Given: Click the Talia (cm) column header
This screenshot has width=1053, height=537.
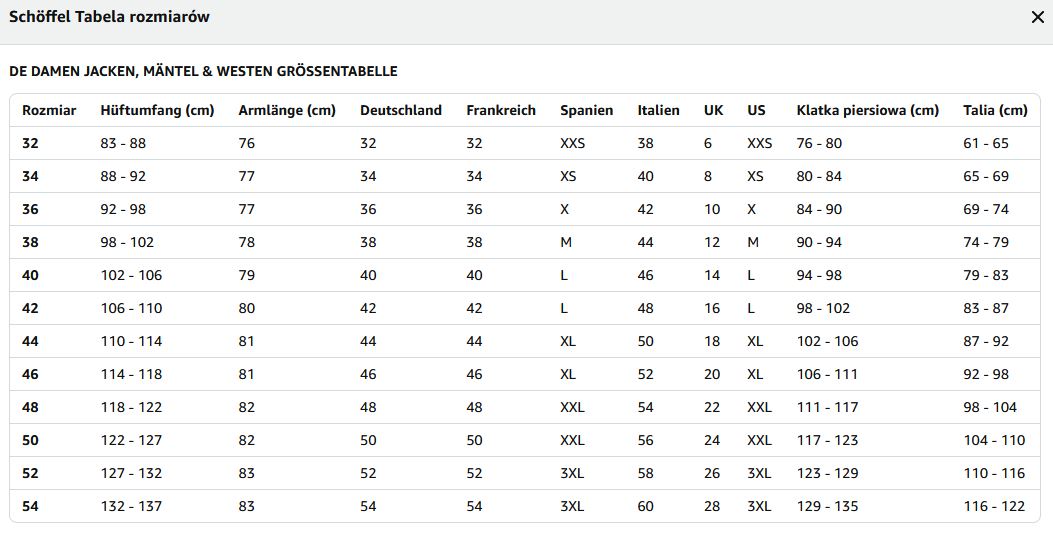Looking at the screenshot, I should click(995, 110).
